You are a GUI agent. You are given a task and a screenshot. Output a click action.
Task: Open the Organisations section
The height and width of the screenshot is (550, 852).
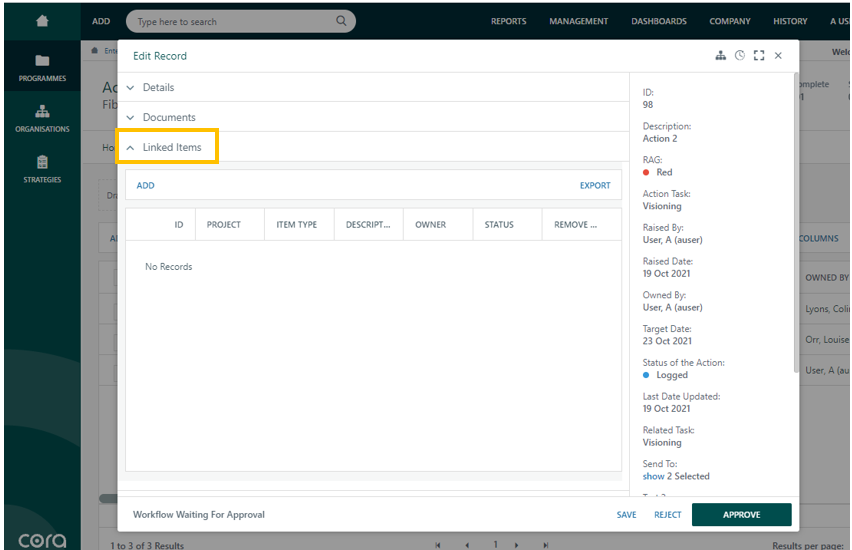(42, 119)
